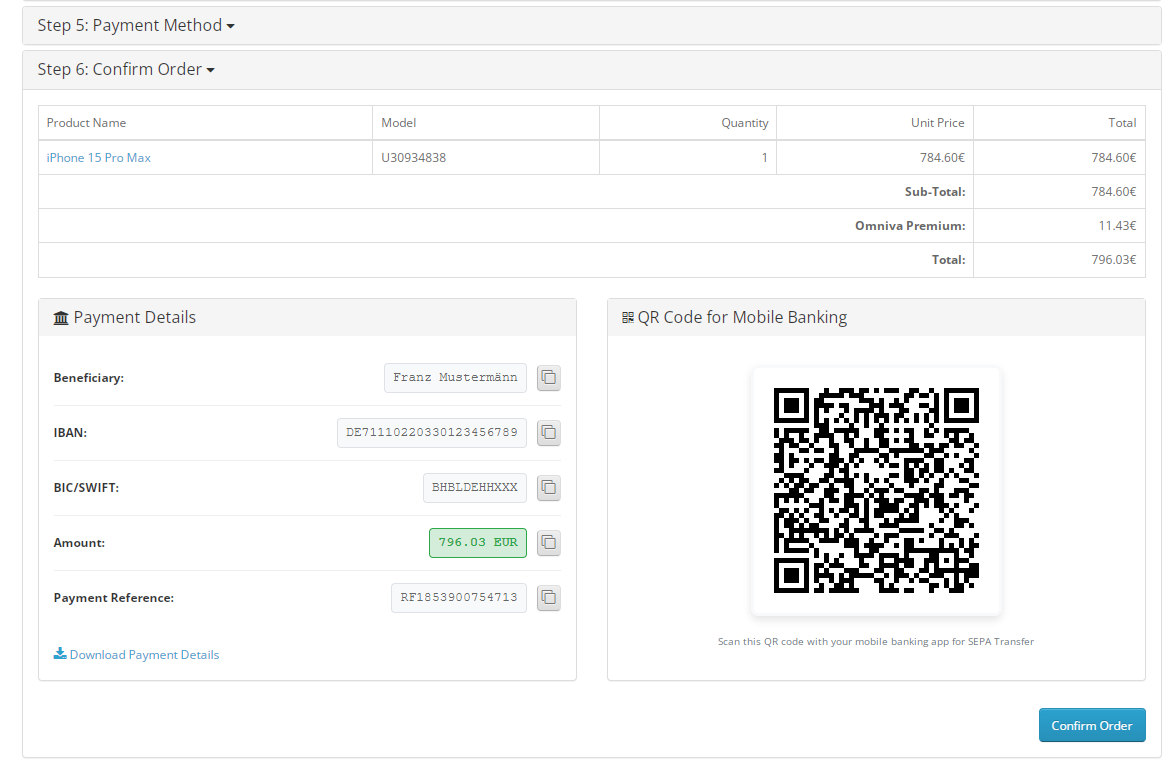Copy the IBAN number
The width and height of the screenshot is (1175, 776).
pos(549,432)
